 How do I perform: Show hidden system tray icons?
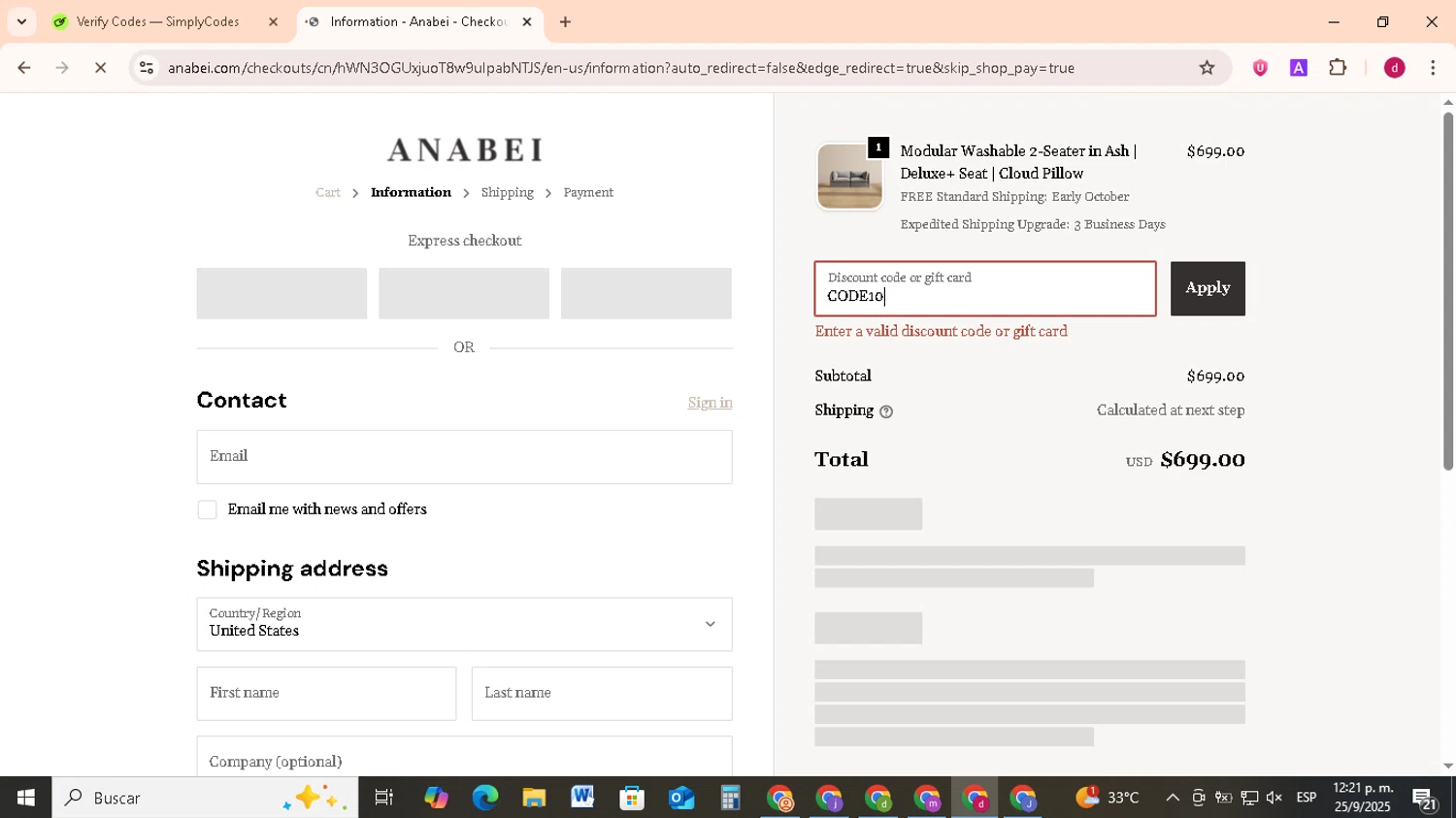[x=1173, y=798]
